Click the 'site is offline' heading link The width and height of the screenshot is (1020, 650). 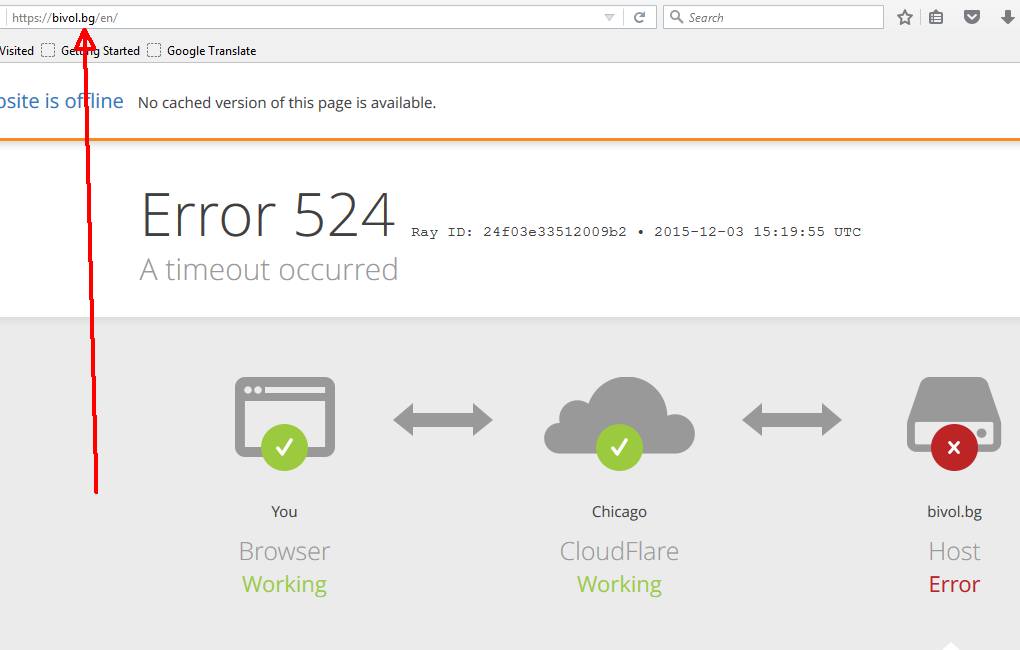click(x=61, y=101)
